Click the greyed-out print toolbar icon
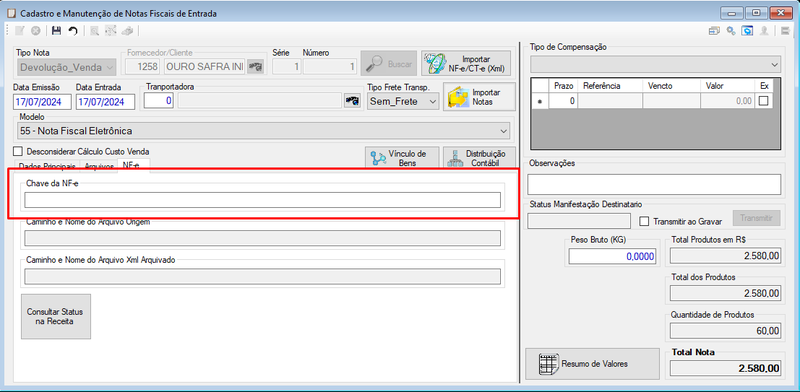800x392 pixels. (x=127, y=31)
